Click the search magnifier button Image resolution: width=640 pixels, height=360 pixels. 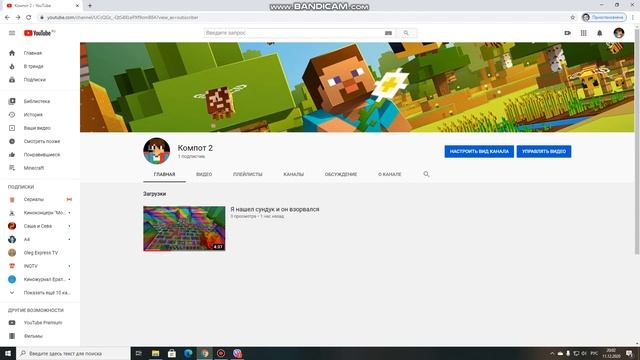click(x=406, y=33)
